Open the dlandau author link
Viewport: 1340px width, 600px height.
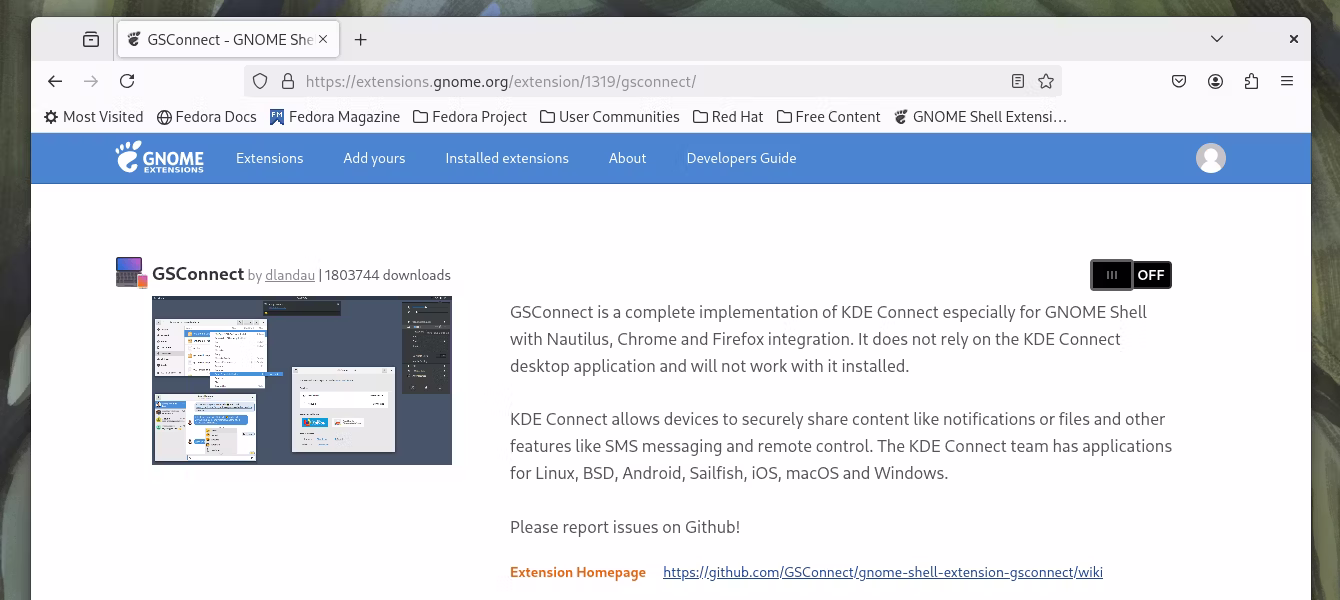(x=290, y=275)
